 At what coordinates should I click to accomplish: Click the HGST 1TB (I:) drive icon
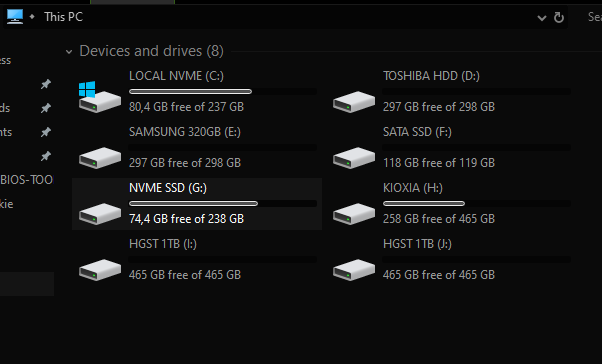pyautogui.click(x=99, y=270)
